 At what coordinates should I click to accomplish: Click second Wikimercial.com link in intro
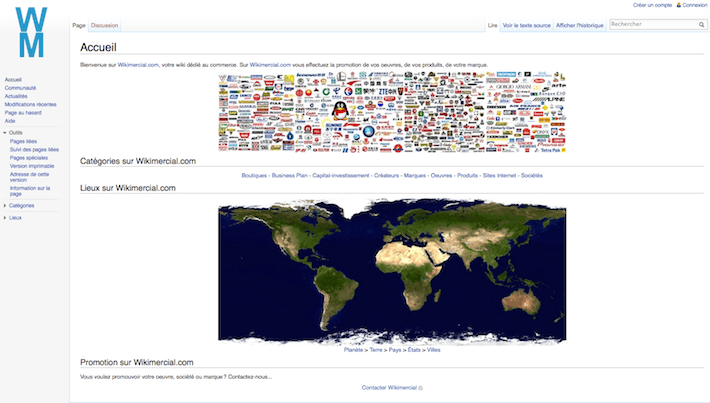[270, 65]
